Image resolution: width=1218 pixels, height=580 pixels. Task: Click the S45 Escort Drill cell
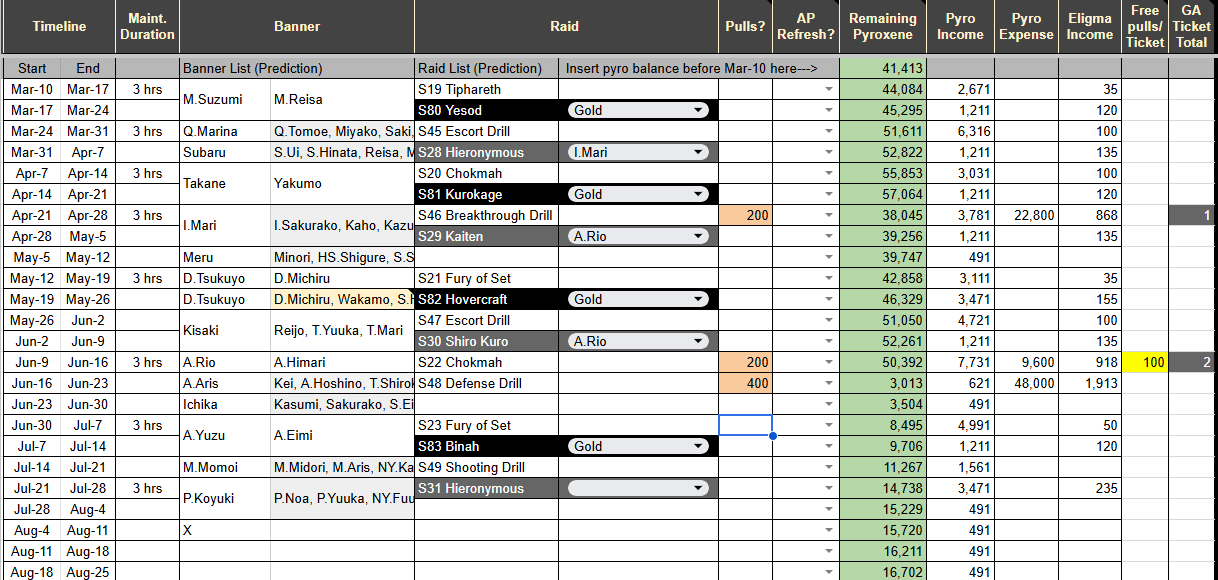point(486,131)
